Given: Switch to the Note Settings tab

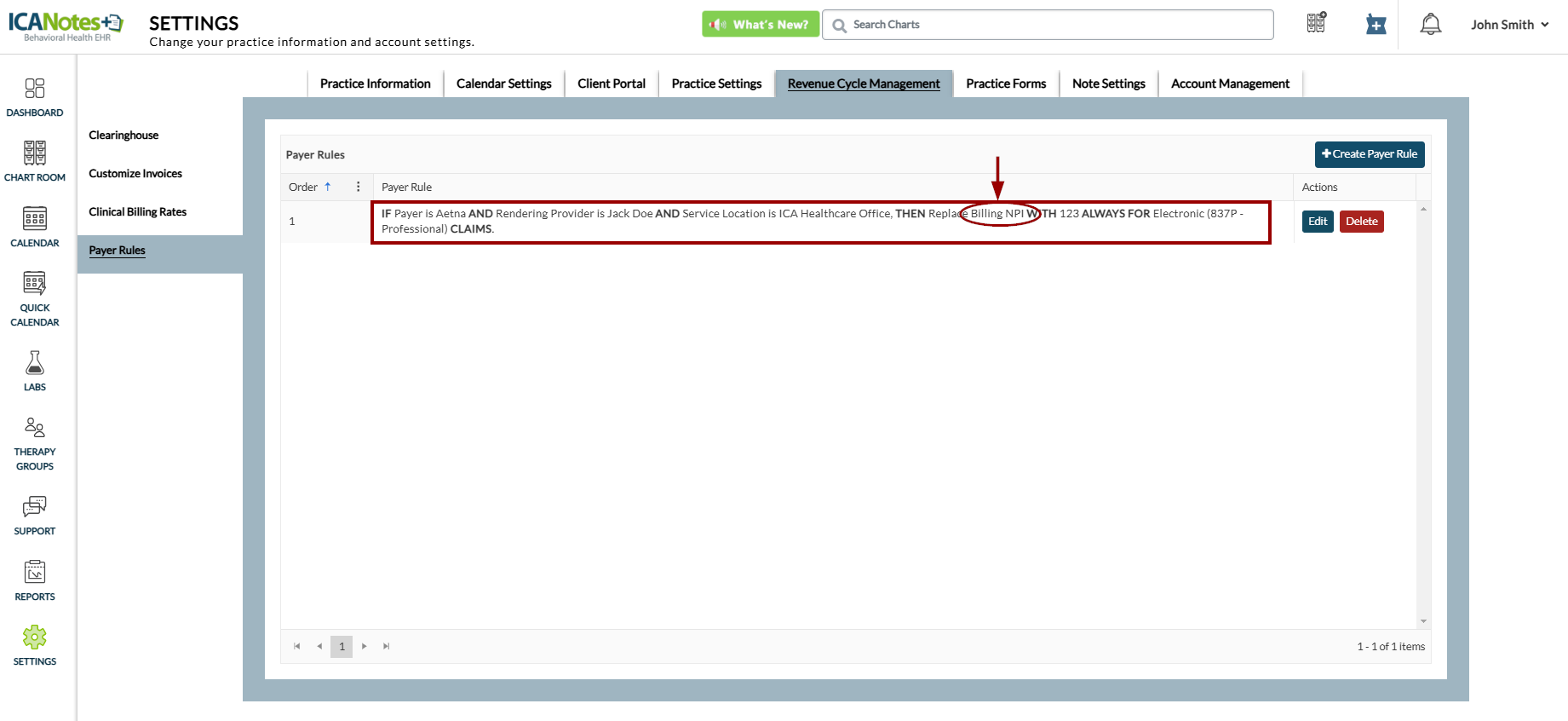Looking at the screenshot, I should (x=1108, y=84).
